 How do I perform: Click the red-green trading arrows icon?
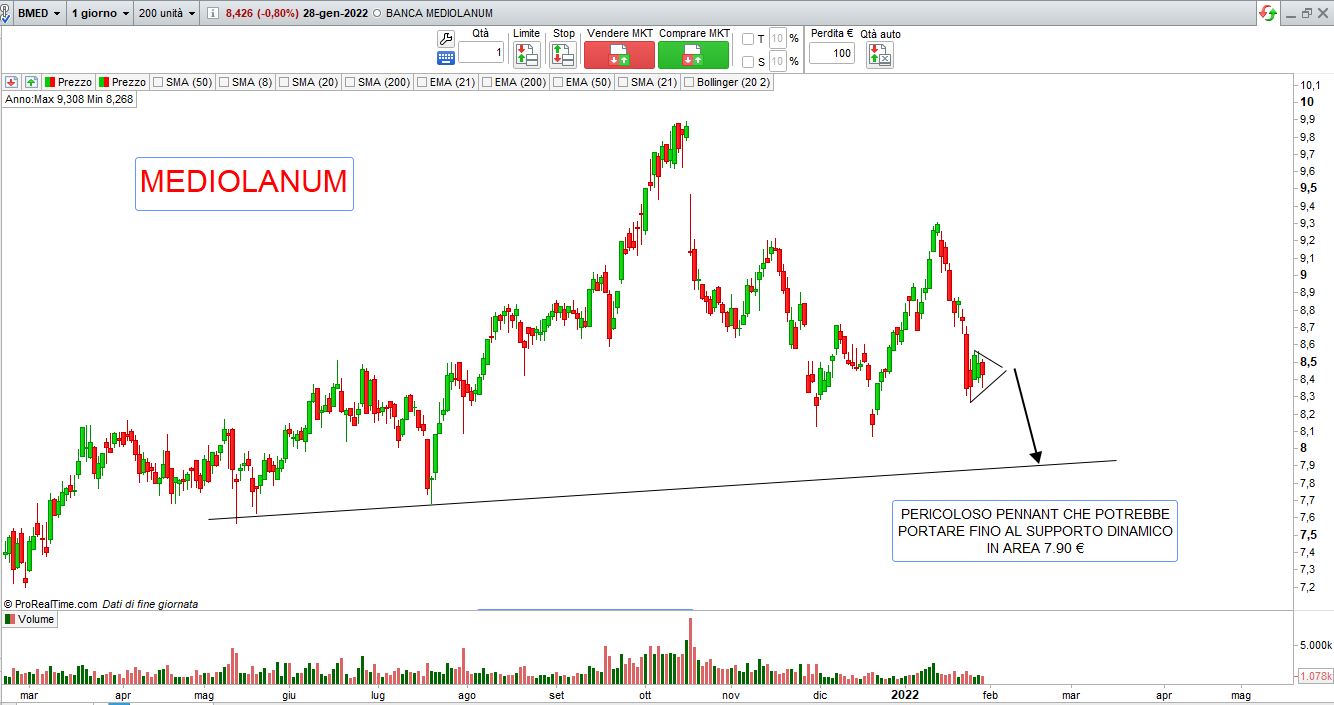[x=1268, y=13]
